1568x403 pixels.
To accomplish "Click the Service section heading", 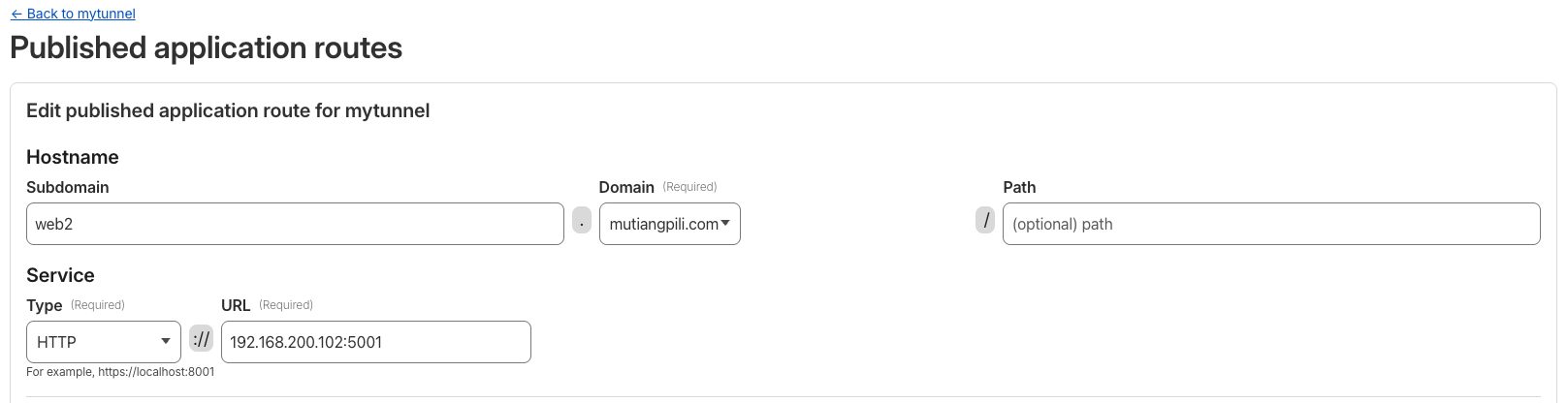I will [60, 275].
